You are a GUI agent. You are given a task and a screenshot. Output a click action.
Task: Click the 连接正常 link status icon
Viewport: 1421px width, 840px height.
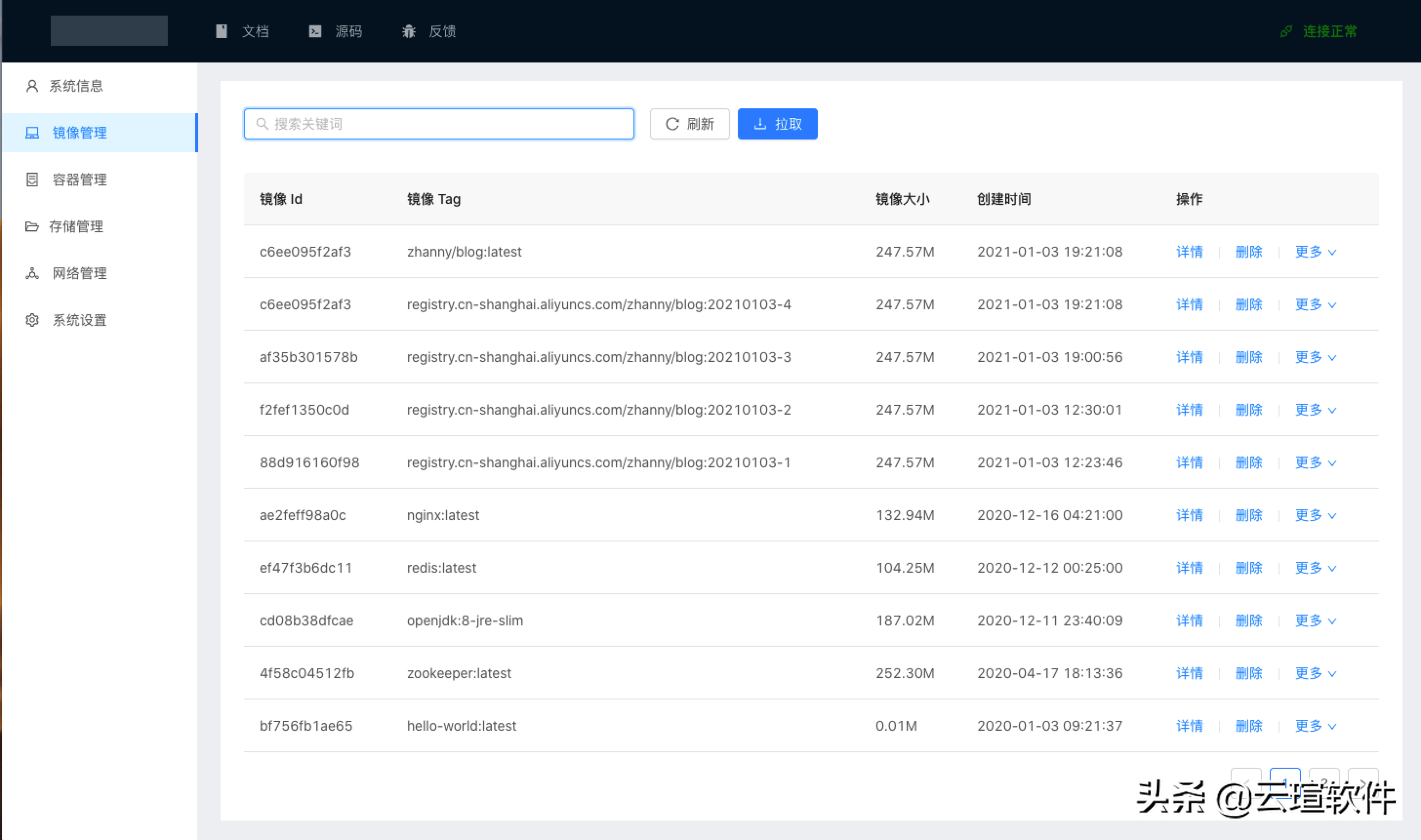click(x=1286, y=31)
